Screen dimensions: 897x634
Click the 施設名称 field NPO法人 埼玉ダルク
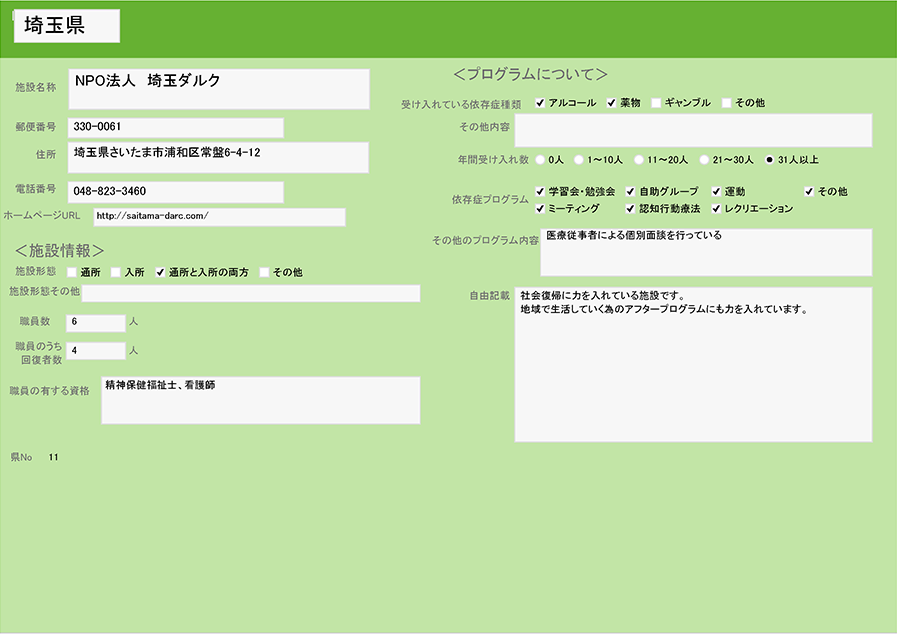pos(218,89)
